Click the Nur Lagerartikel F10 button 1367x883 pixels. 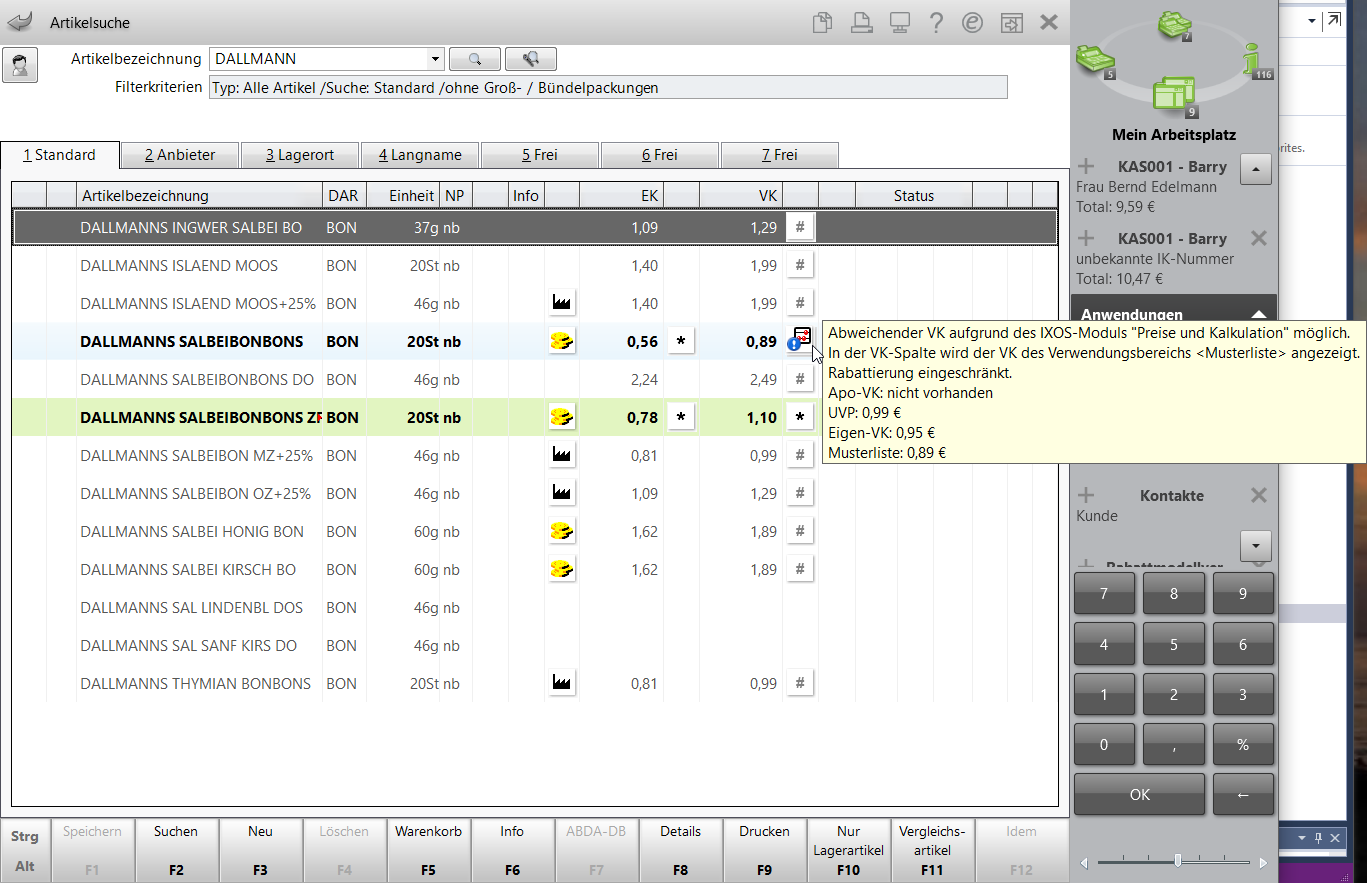tap(848, 850)
